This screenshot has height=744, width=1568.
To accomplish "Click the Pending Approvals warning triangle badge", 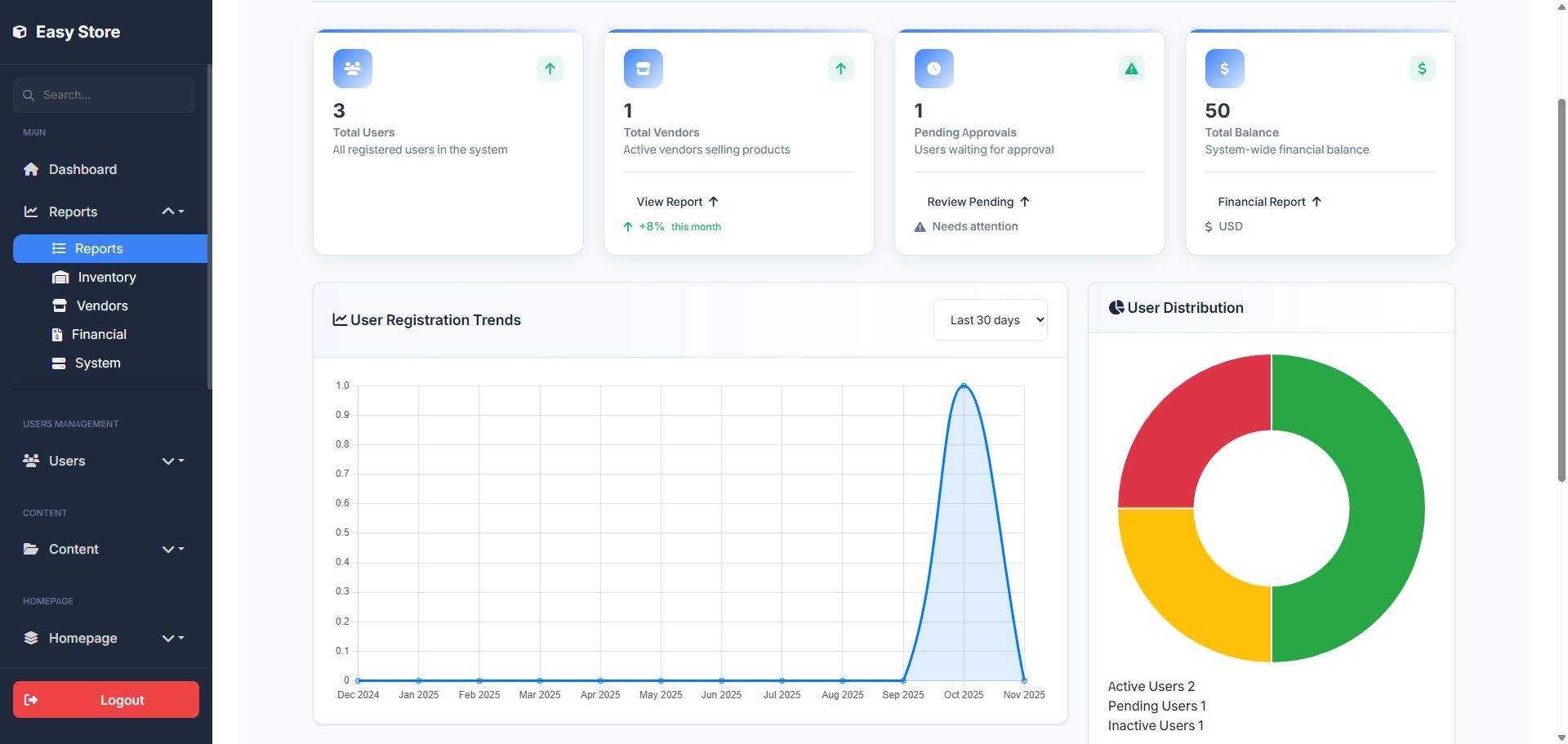I will coord(1131,69).
